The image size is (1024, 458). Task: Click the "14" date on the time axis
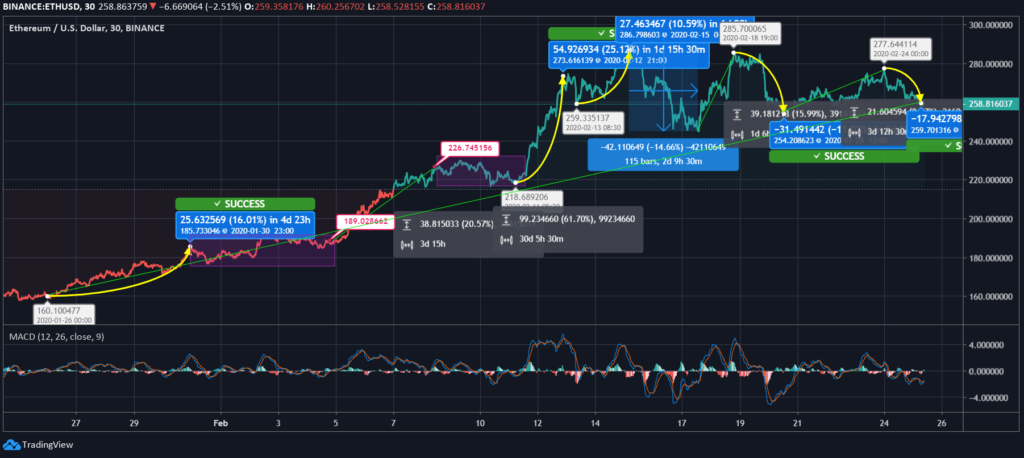tap(596, 423)
